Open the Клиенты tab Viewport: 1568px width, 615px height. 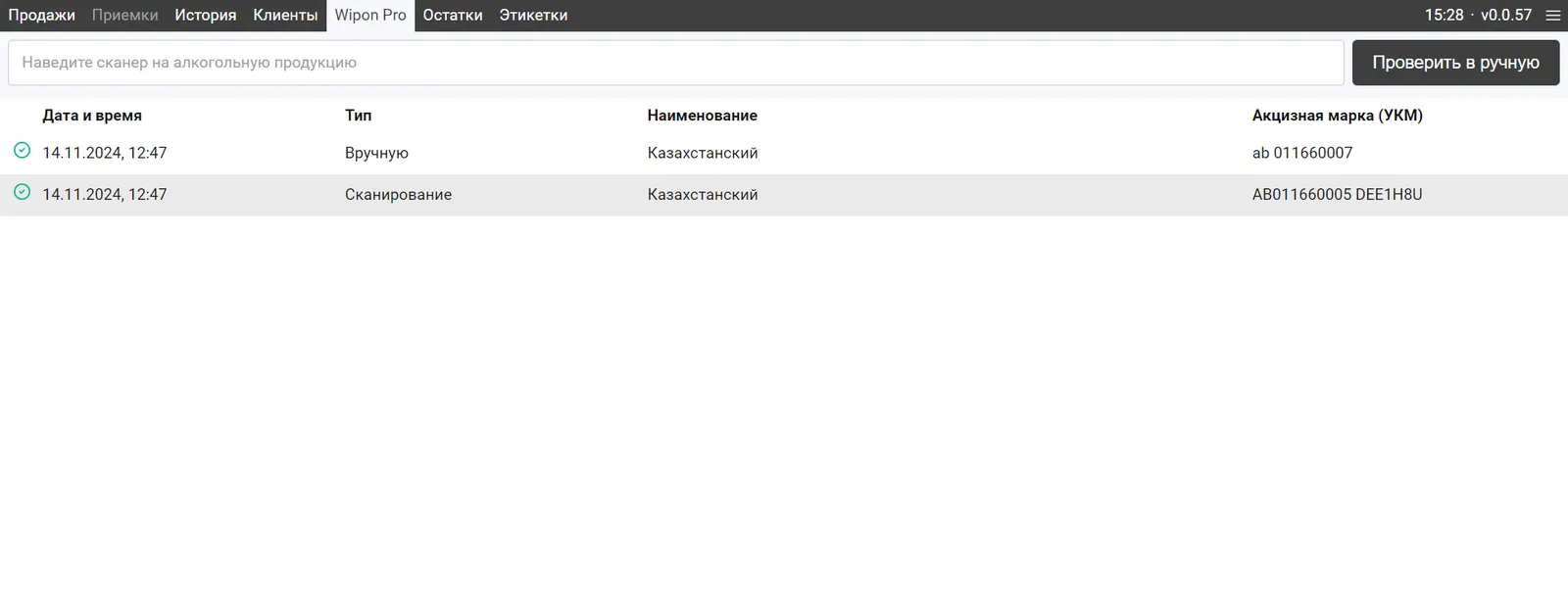coord(285,16)
